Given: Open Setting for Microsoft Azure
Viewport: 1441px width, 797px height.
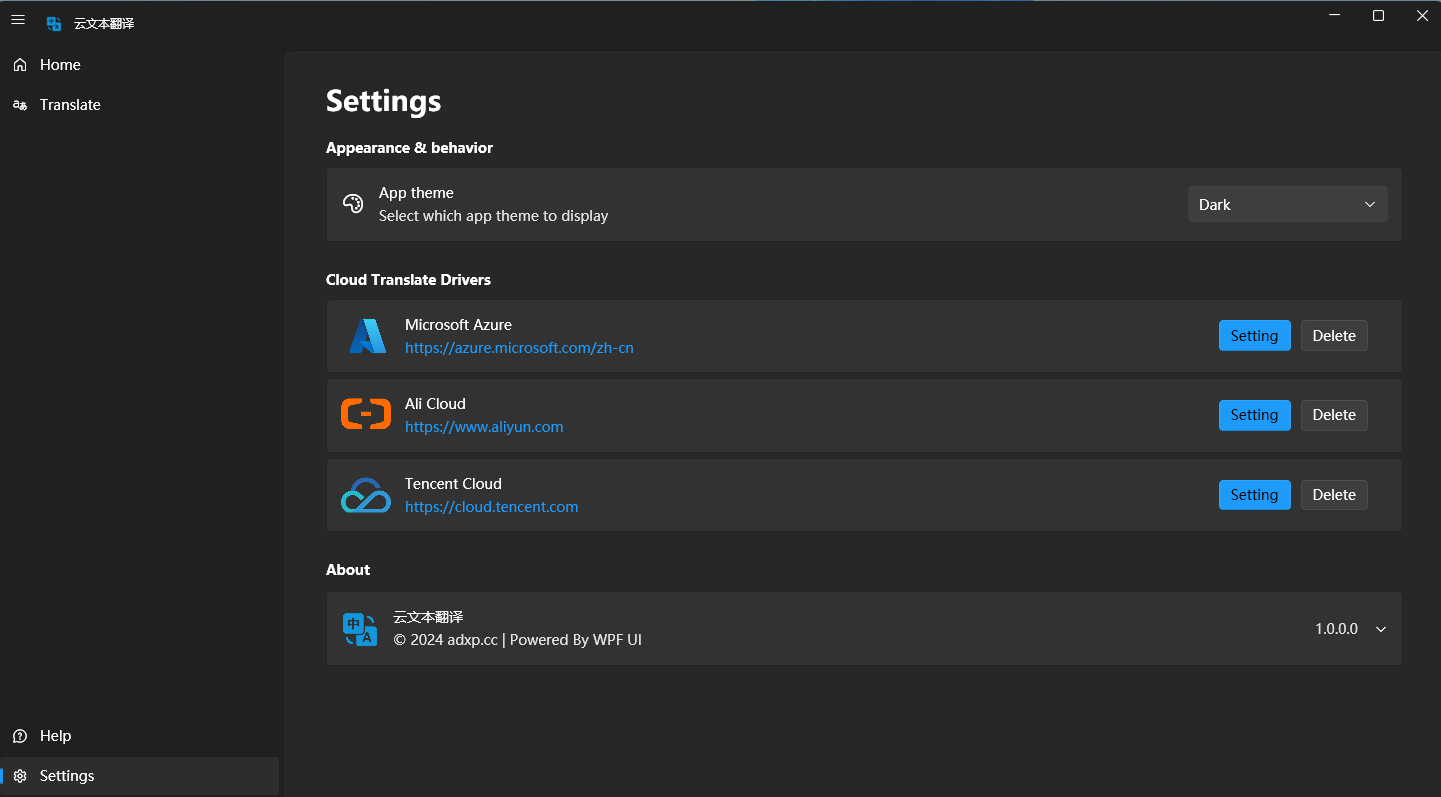Looking at the screenshot, I should (x=1254, y=336).
